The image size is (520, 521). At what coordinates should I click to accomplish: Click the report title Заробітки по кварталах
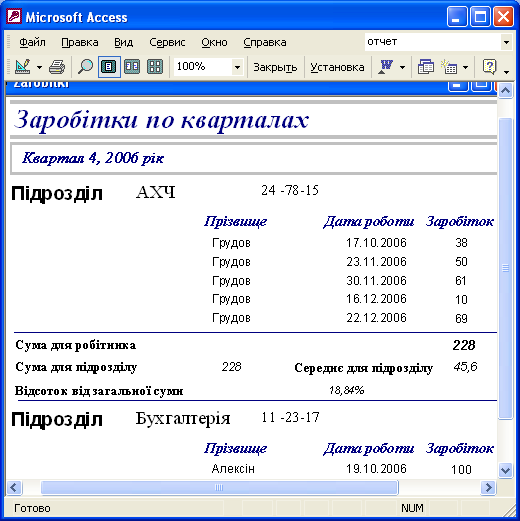point(161,120)
